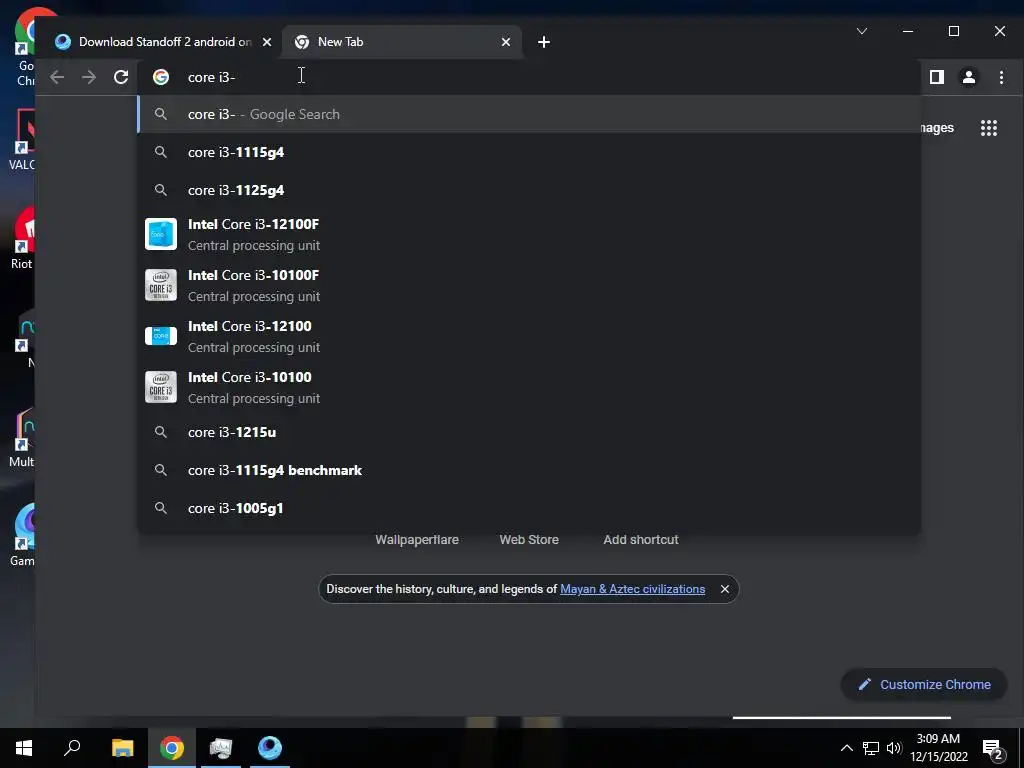This screenshot has width=1024, height=768.
Task: Pick the plain Intel Core i3-12100 suggestion
Action: click(529, 336)
